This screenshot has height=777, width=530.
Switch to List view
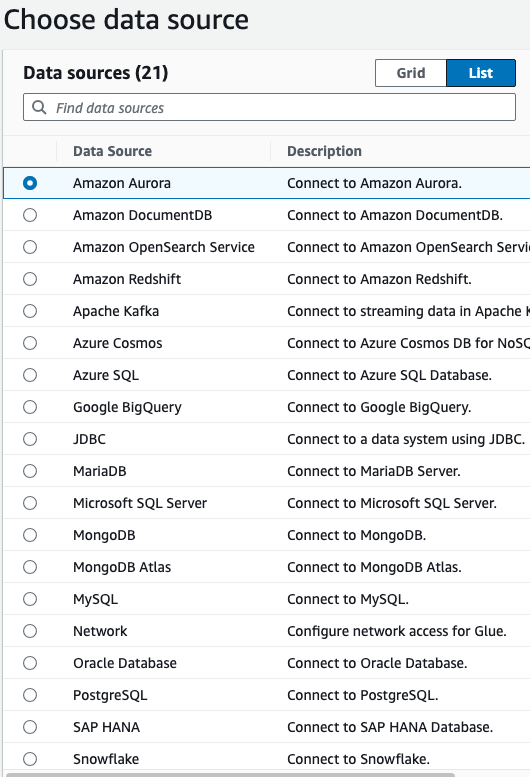pos(481,73)
